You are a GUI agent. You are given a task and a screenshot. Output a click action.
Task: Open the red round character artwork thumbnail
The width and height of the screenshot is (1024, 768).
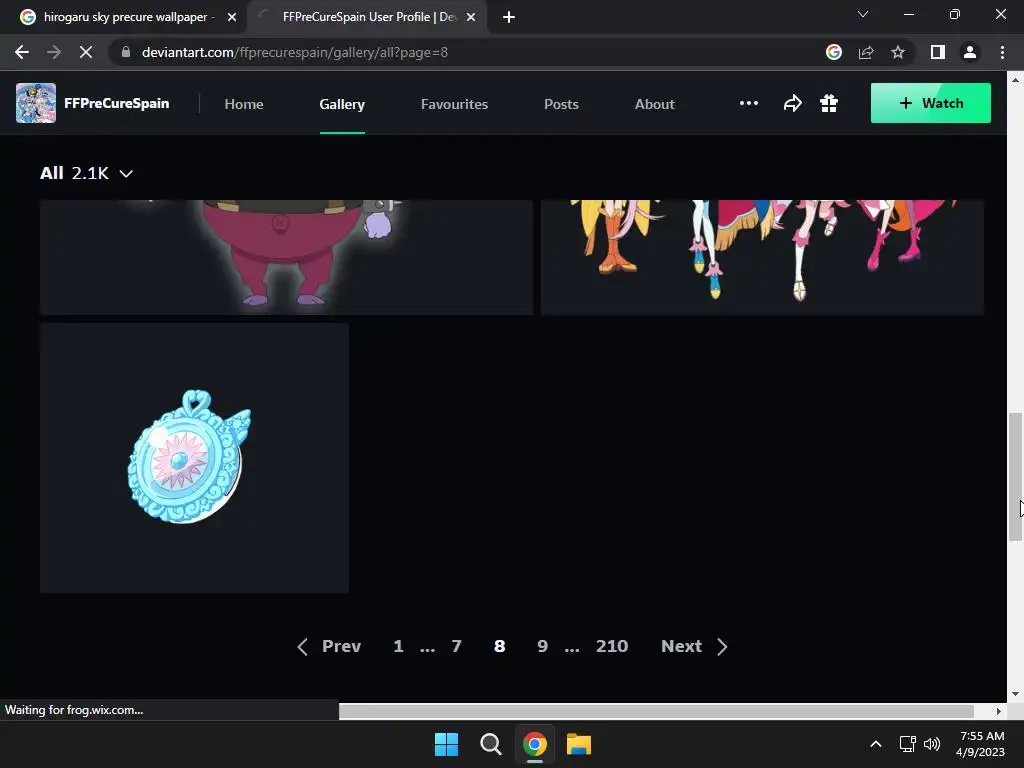click(x=286, y=257)
